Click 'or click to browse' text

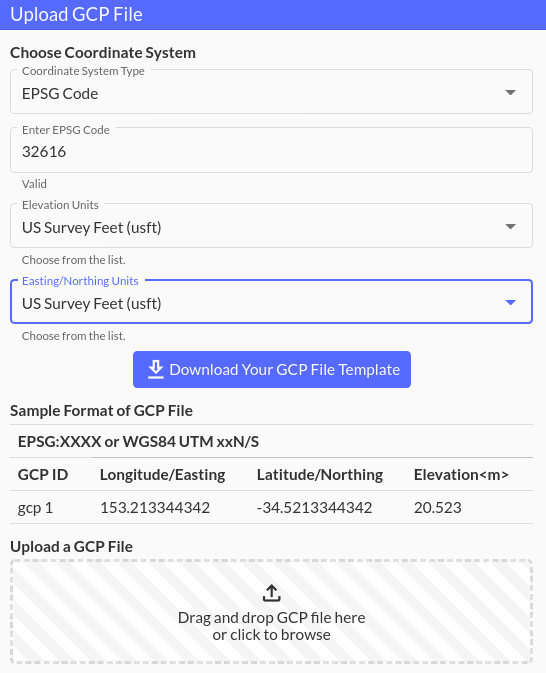pos(271,635)
